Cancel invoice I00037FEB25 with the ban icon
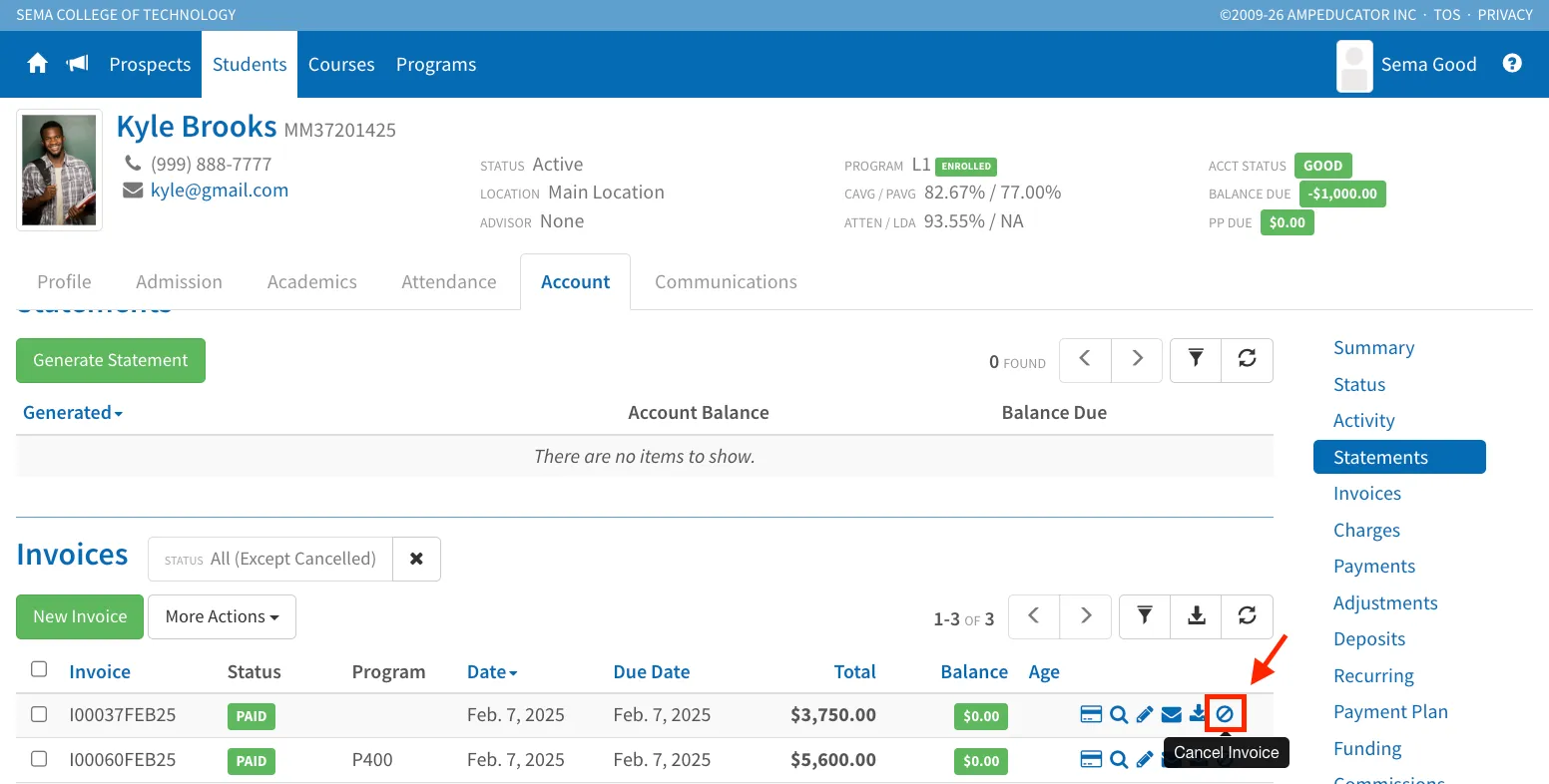1549x784 pixels. 1225,714
